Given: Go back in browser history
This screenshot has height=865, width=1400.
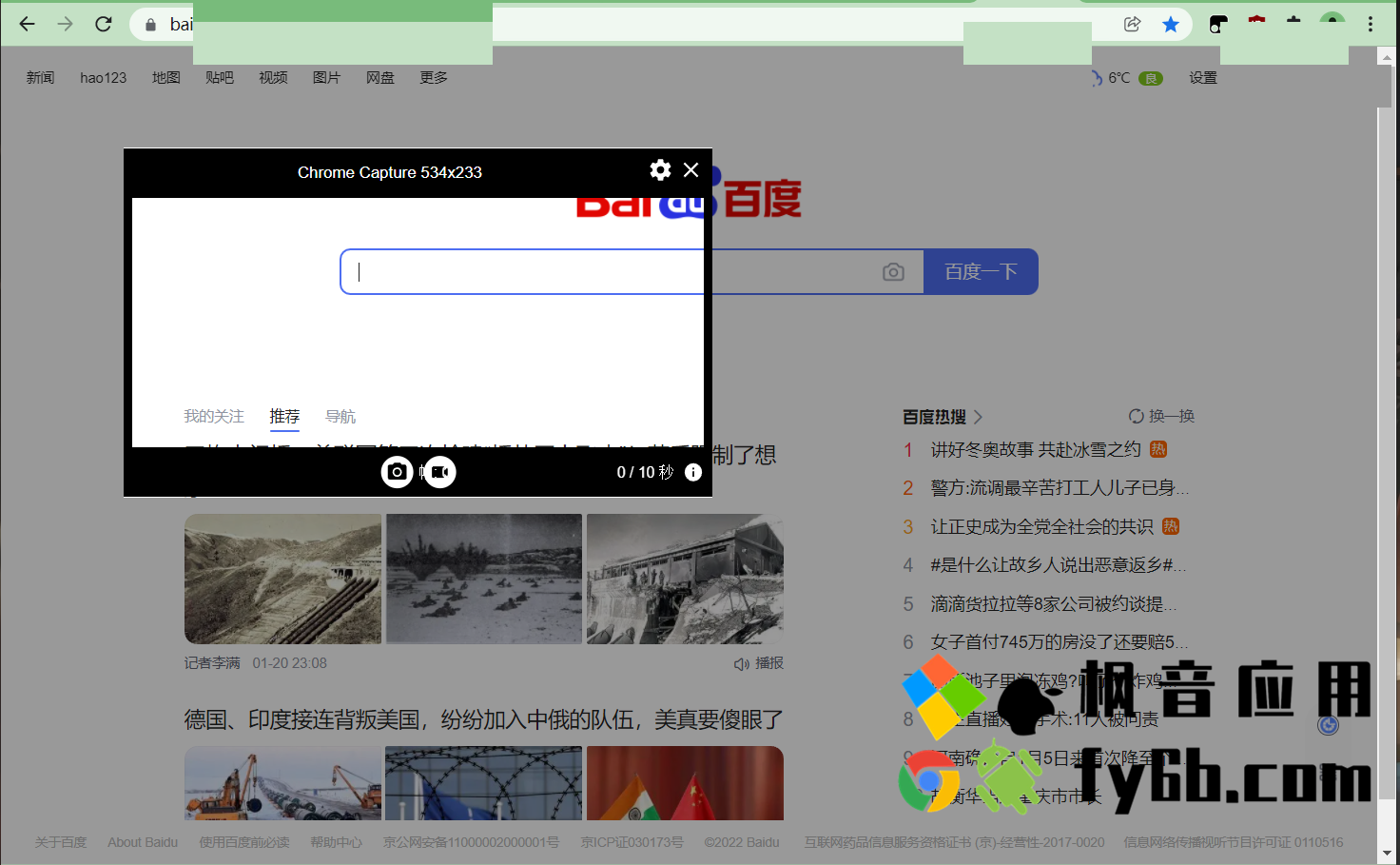Looking at the screenshot, I should [x=27, y=25].
